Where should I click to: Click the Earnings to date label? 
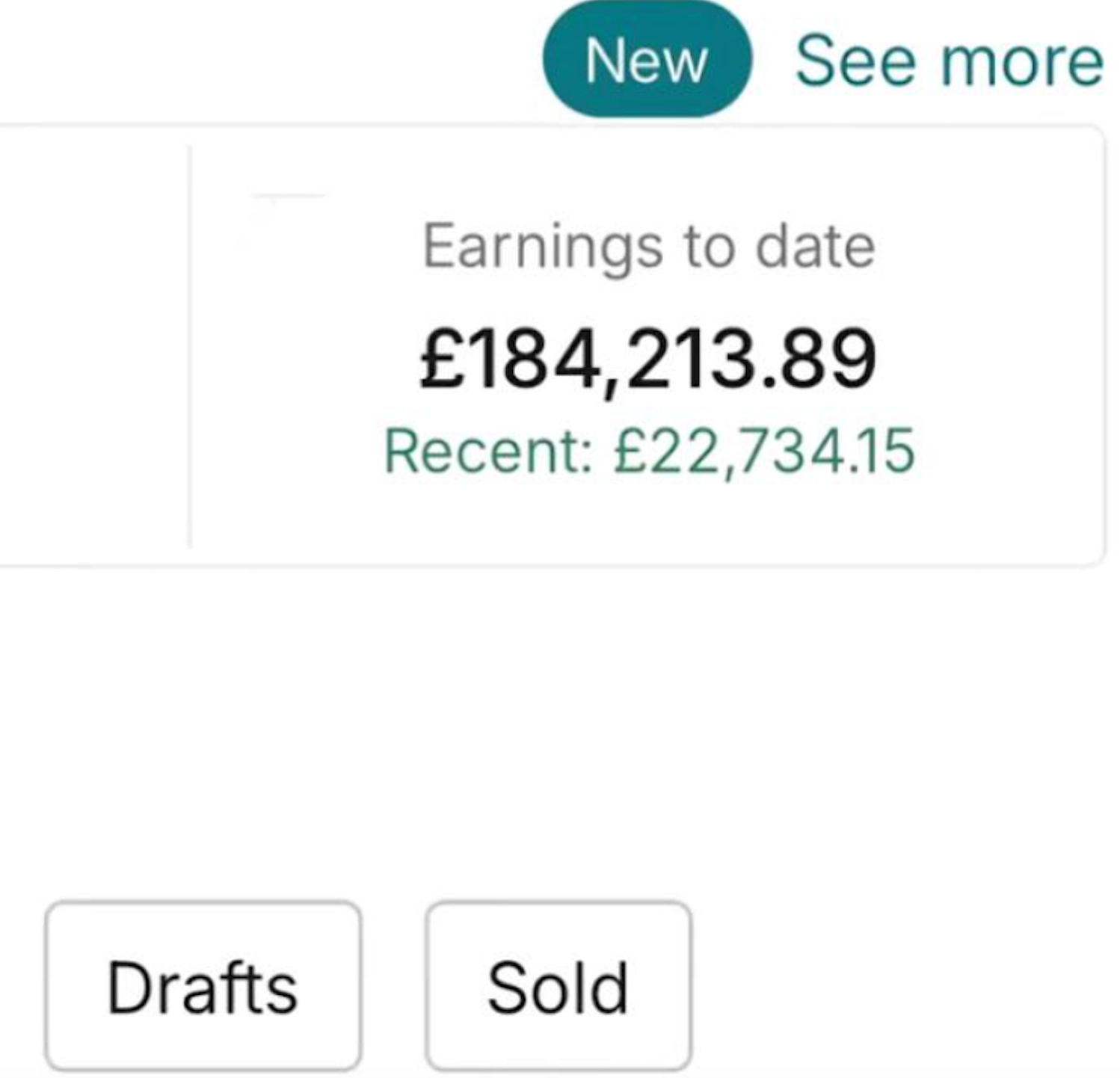point(648,247)
